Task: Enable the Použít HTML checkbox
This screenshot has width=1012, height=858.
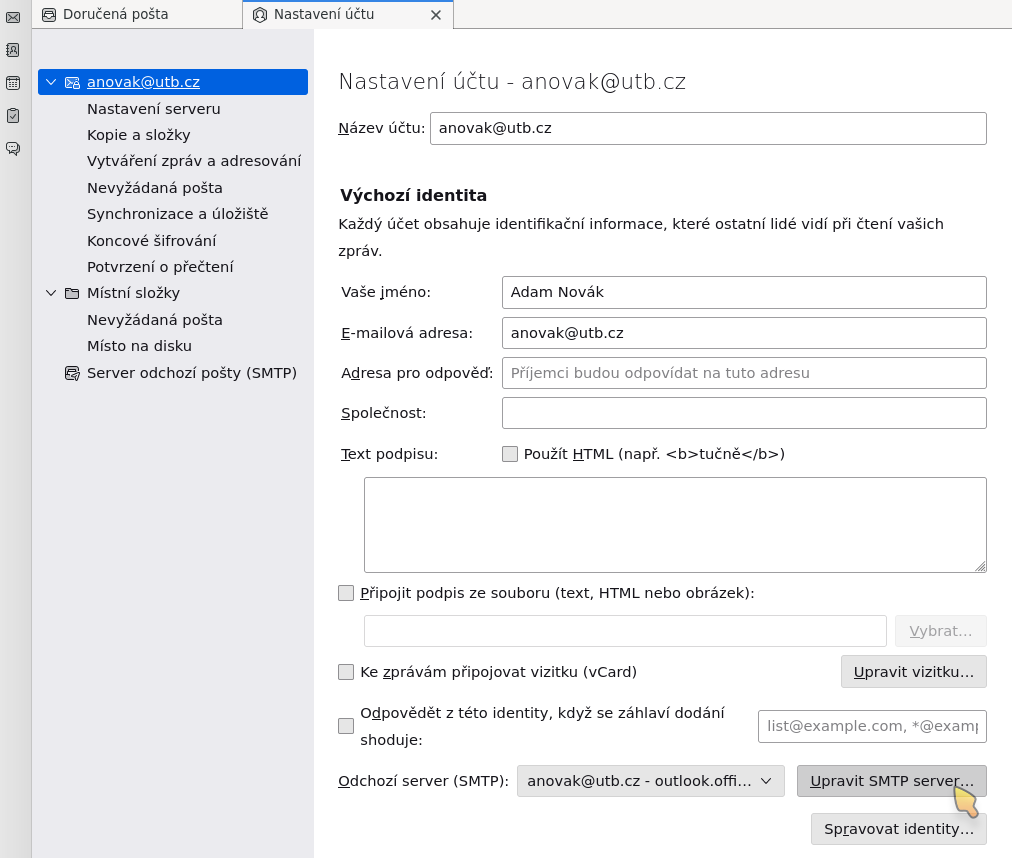Action: tap(510, 454)
